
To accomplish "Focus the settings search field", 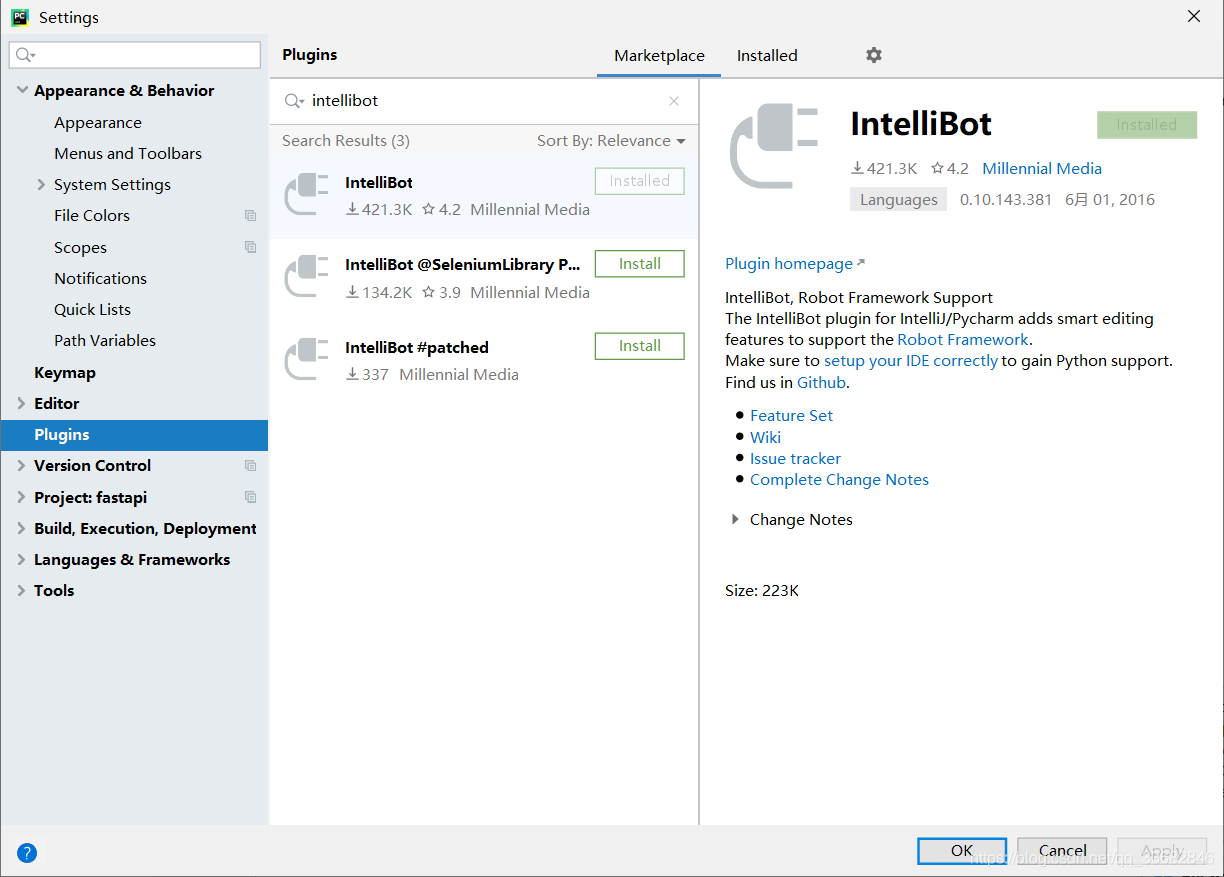I will [x=135, y=55].
